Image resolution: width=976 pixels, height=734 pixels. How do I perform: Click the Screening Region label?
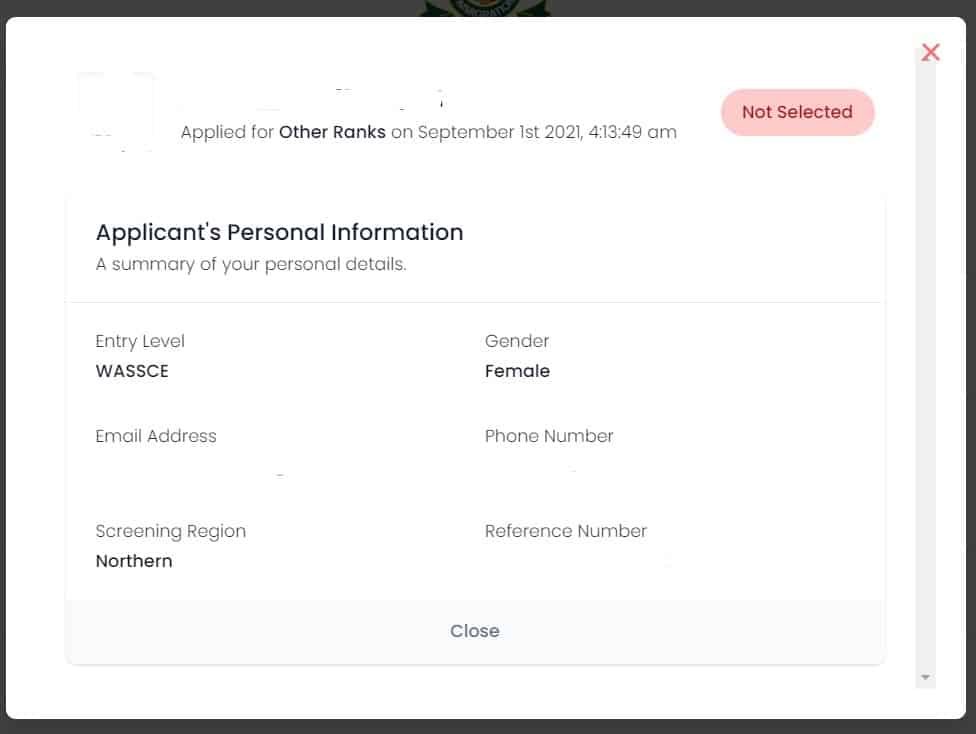coord(170,531)
